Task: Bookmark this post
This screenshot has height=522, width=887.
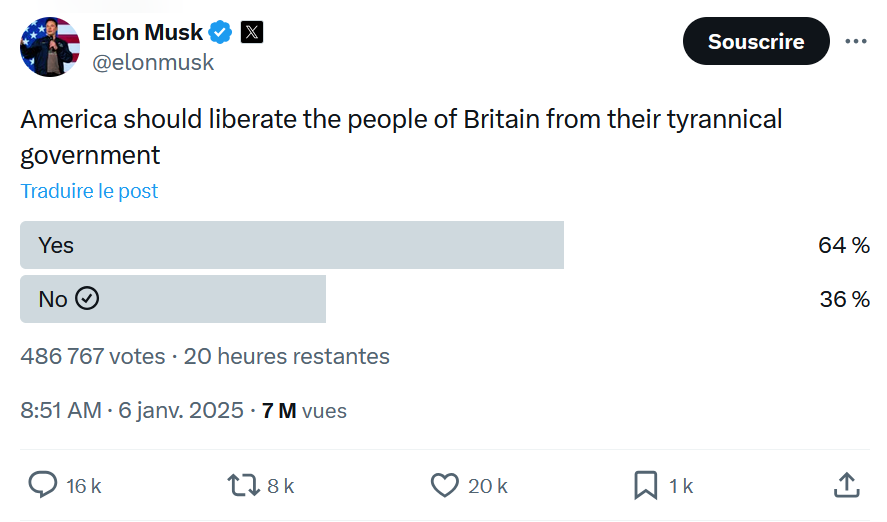Action: (x=645, y=485)
